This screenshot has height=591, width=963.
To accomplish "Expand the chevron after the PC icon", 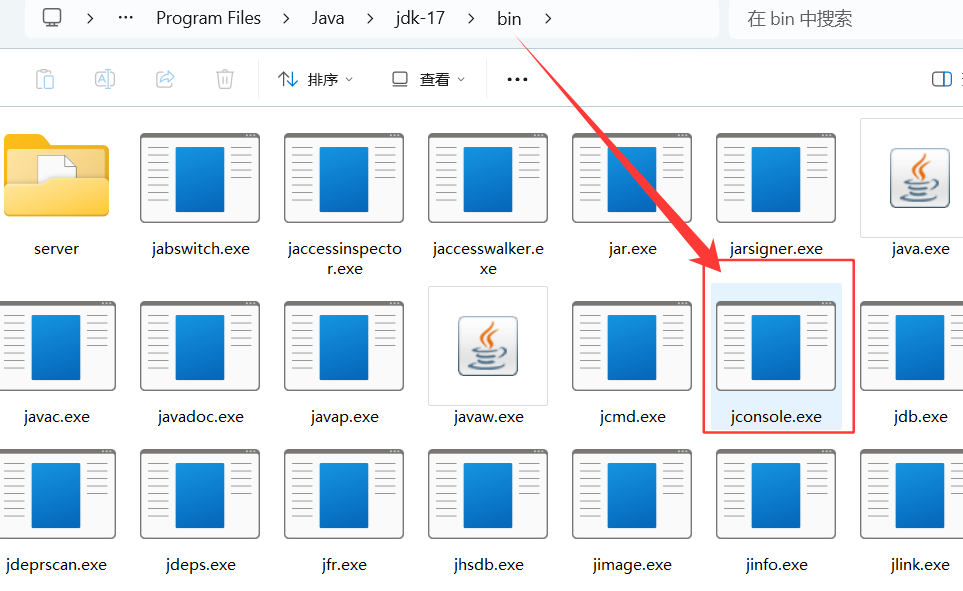I will 90,18.
